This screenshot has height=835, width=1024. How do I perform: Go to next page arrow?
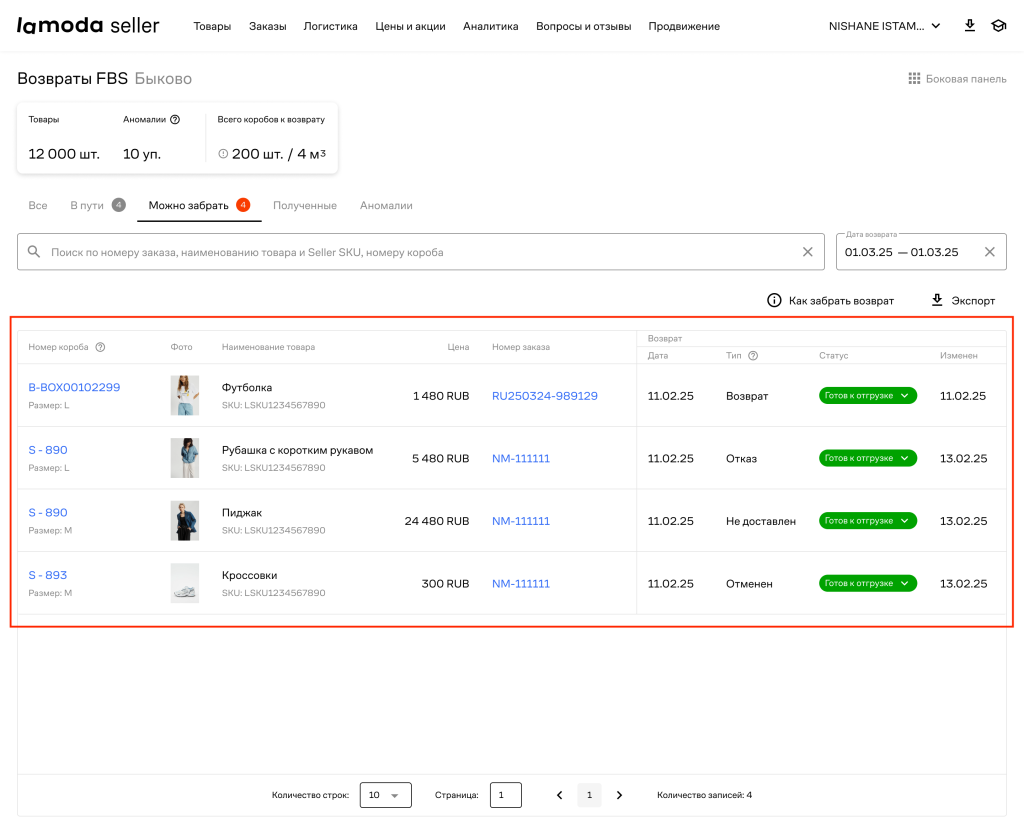[619, 795]
